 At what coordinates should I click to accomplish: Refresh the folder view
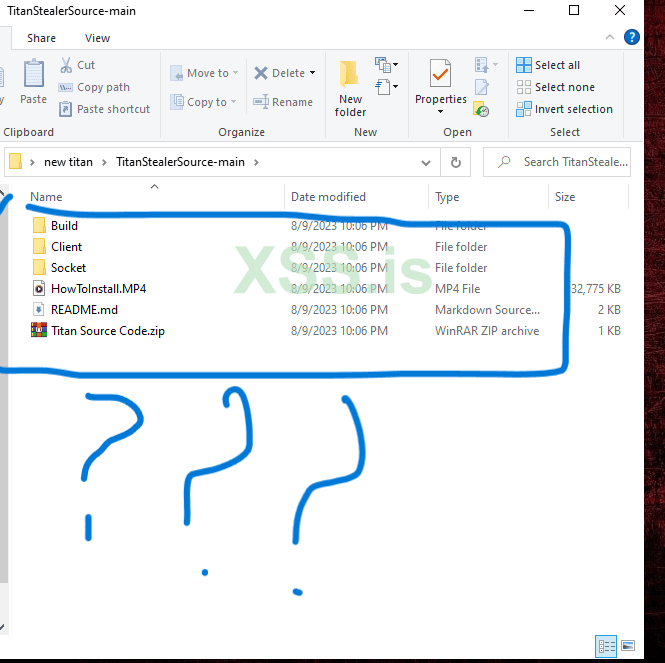(455, 162)
